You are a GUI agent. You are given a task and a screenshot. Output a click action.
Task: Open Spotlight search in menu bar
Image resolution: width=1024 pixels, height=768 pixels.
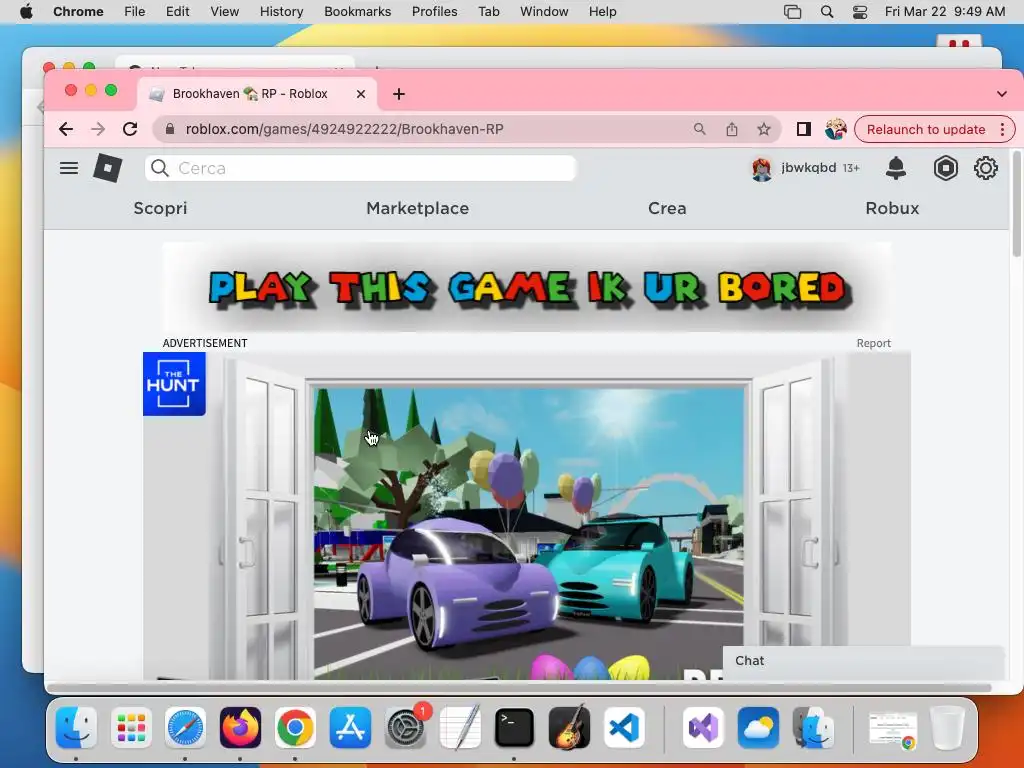(x=827, y=12)
